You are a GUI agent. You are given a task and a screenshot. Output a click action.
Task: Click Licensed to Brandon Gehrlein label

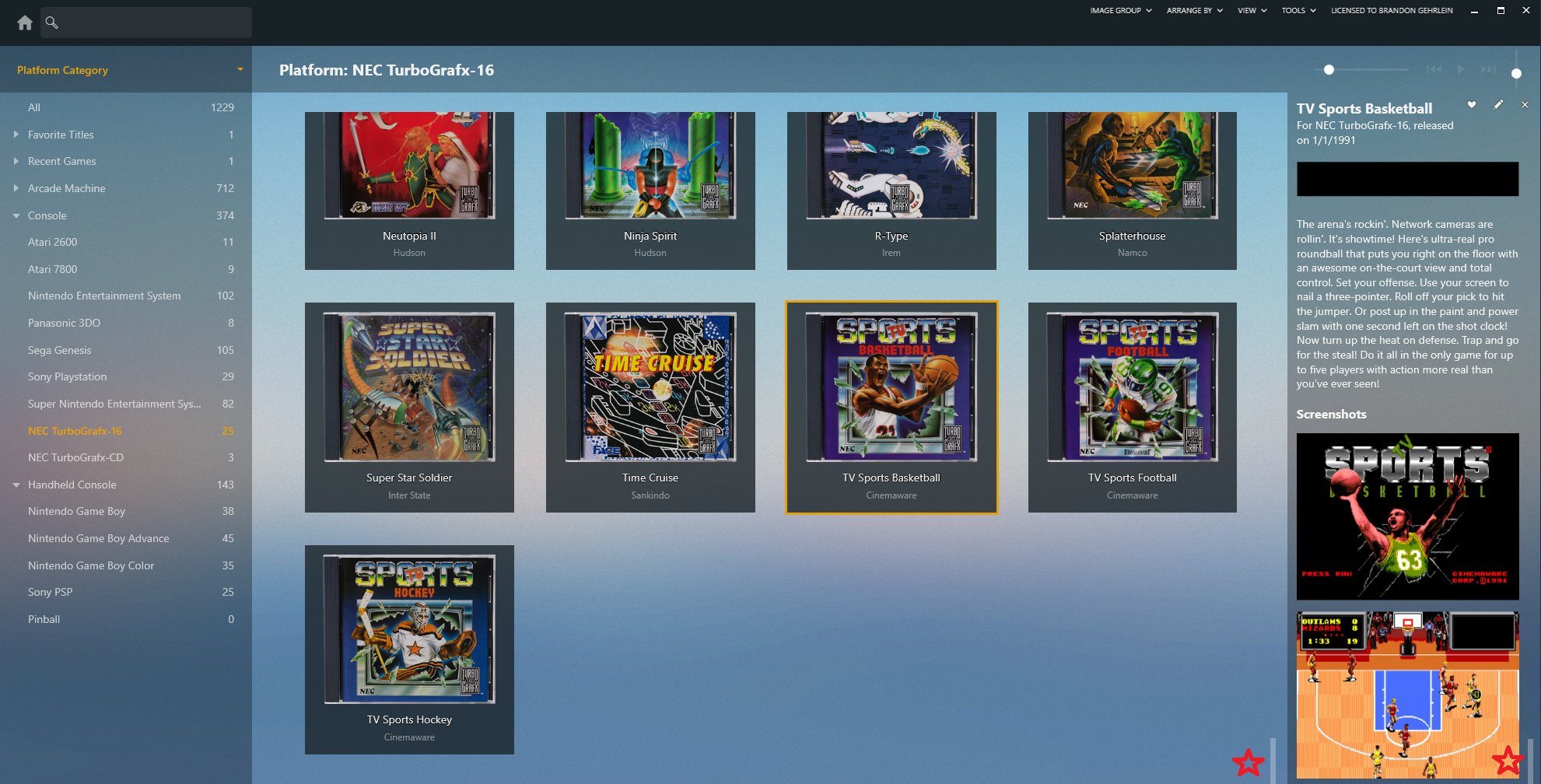pos(1392,11)
